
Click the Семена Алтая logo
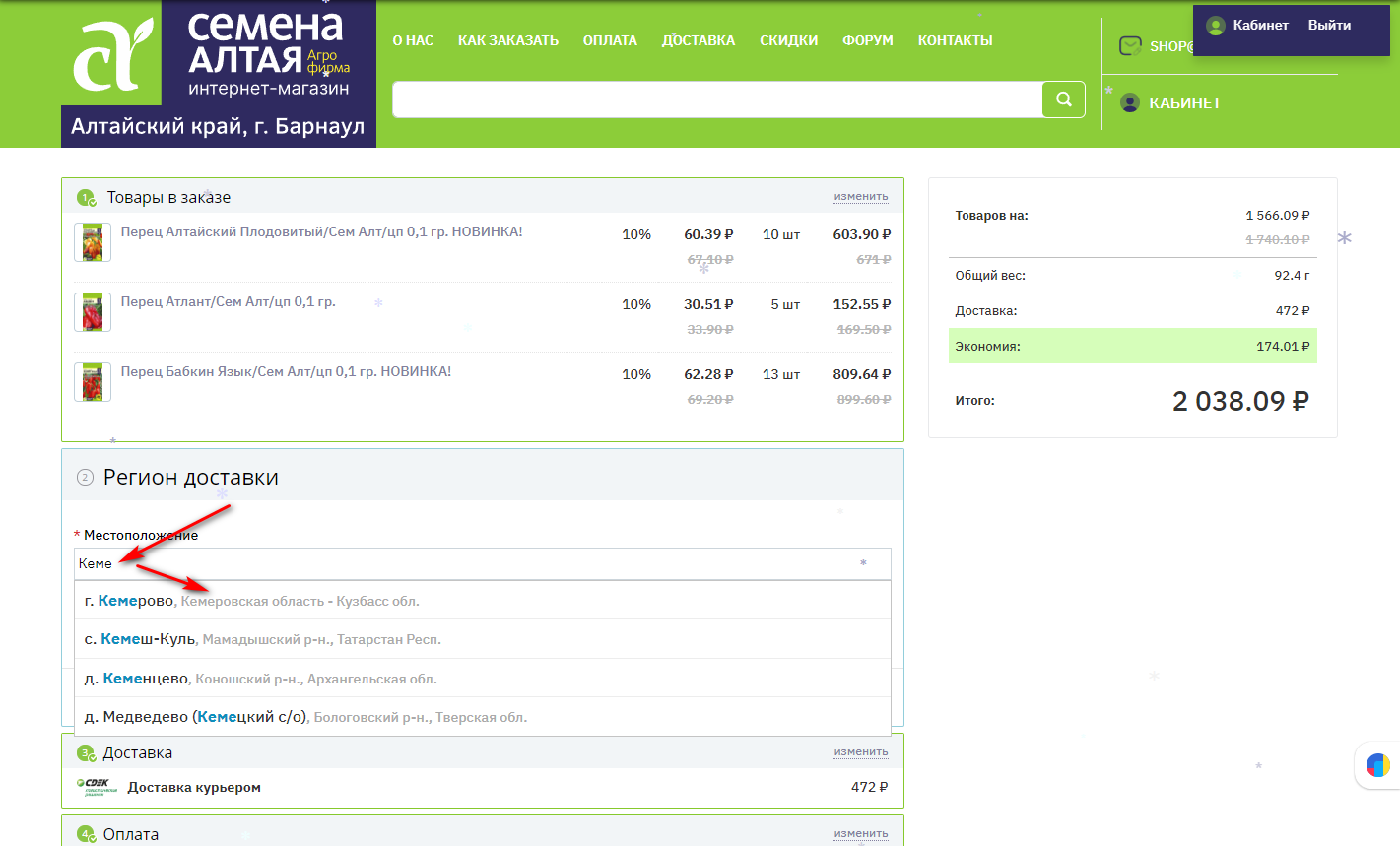[x=218, y=59]
